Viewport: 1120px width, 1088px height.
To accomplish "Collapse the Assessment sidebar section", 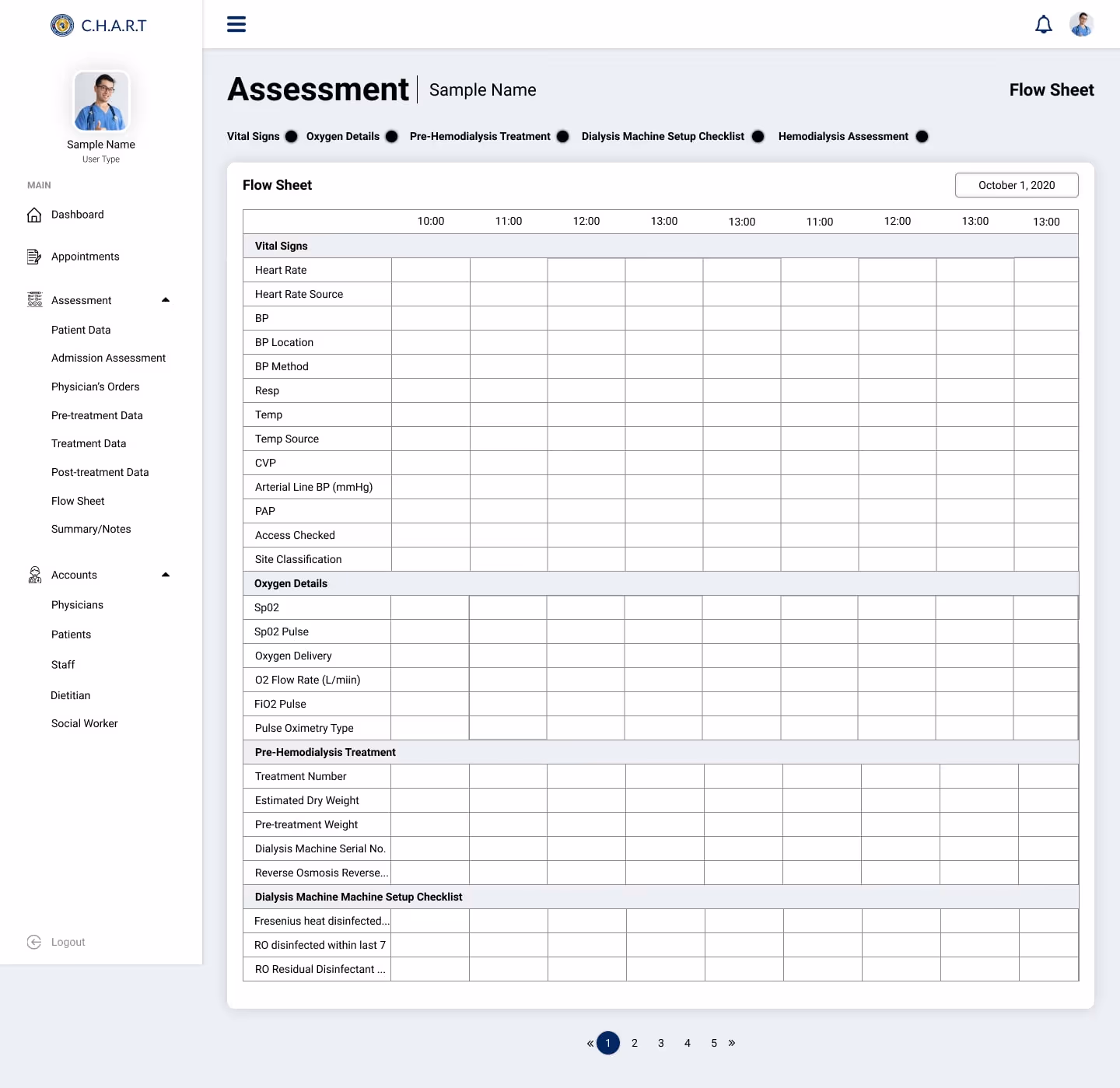I will click(166, 300).
